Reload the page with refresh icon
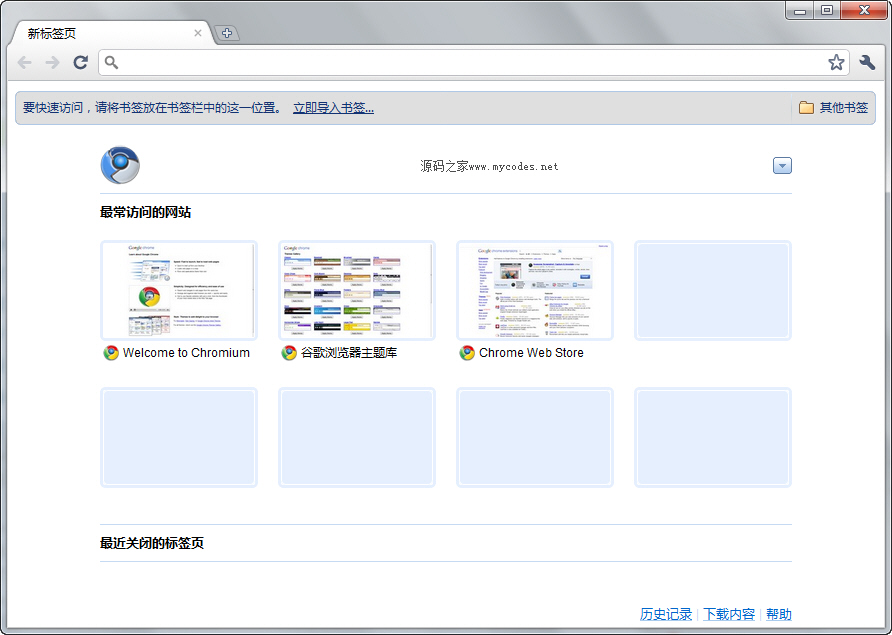This screenshot has width=892, height=635. (81, 63)
